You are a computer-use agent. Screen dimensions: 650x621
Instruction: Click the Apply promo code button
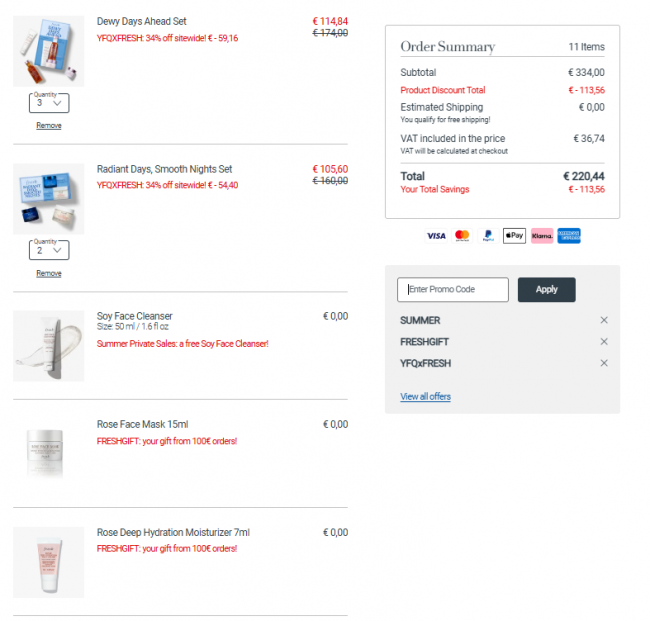[546, 289]
